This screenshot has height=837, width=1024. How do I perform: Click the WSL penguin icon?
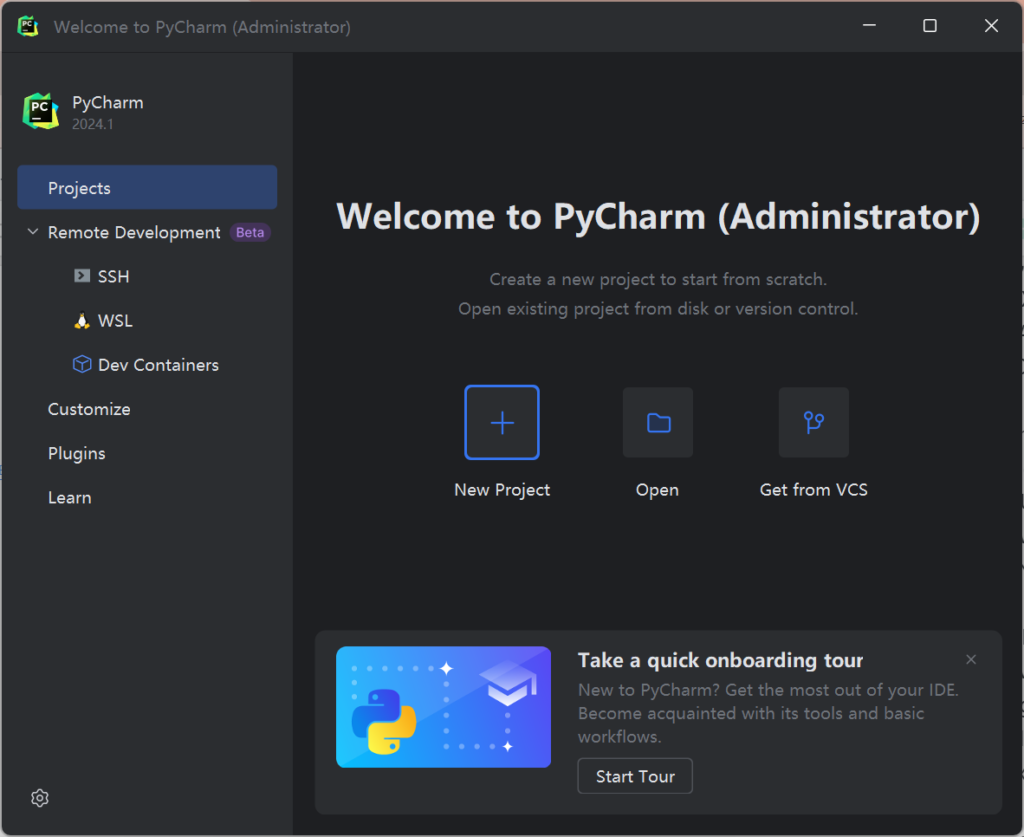(82, 321)
